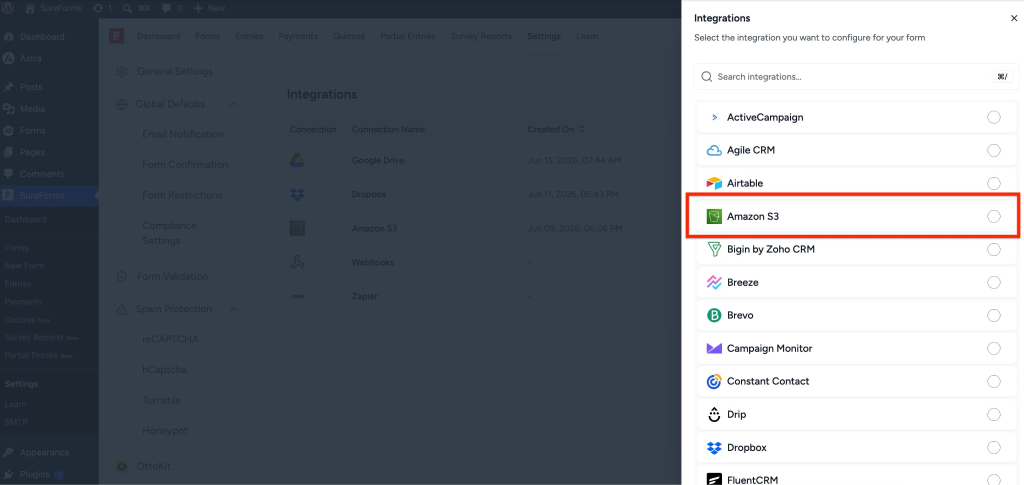Screen dimensions: 1024x485
Task: Select the Drip radio button
Action: [x=993, y=415]
